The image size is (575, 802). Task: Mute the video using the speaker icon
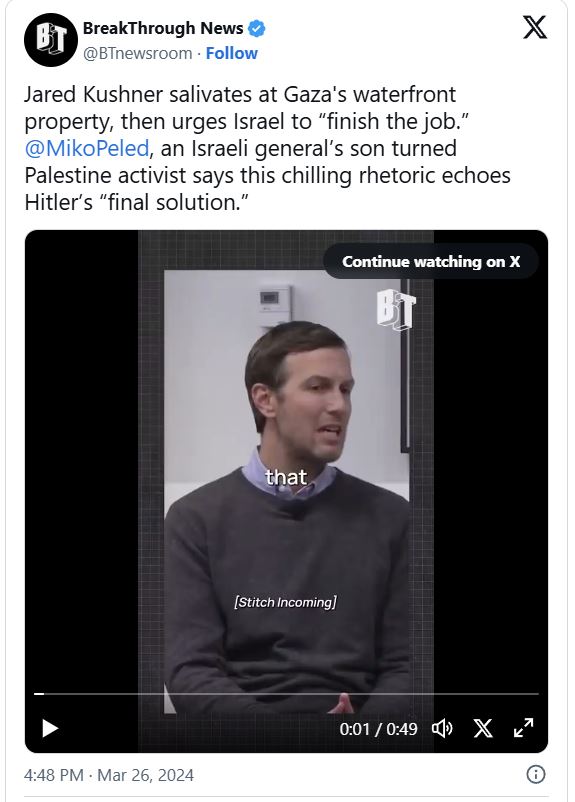442,728
